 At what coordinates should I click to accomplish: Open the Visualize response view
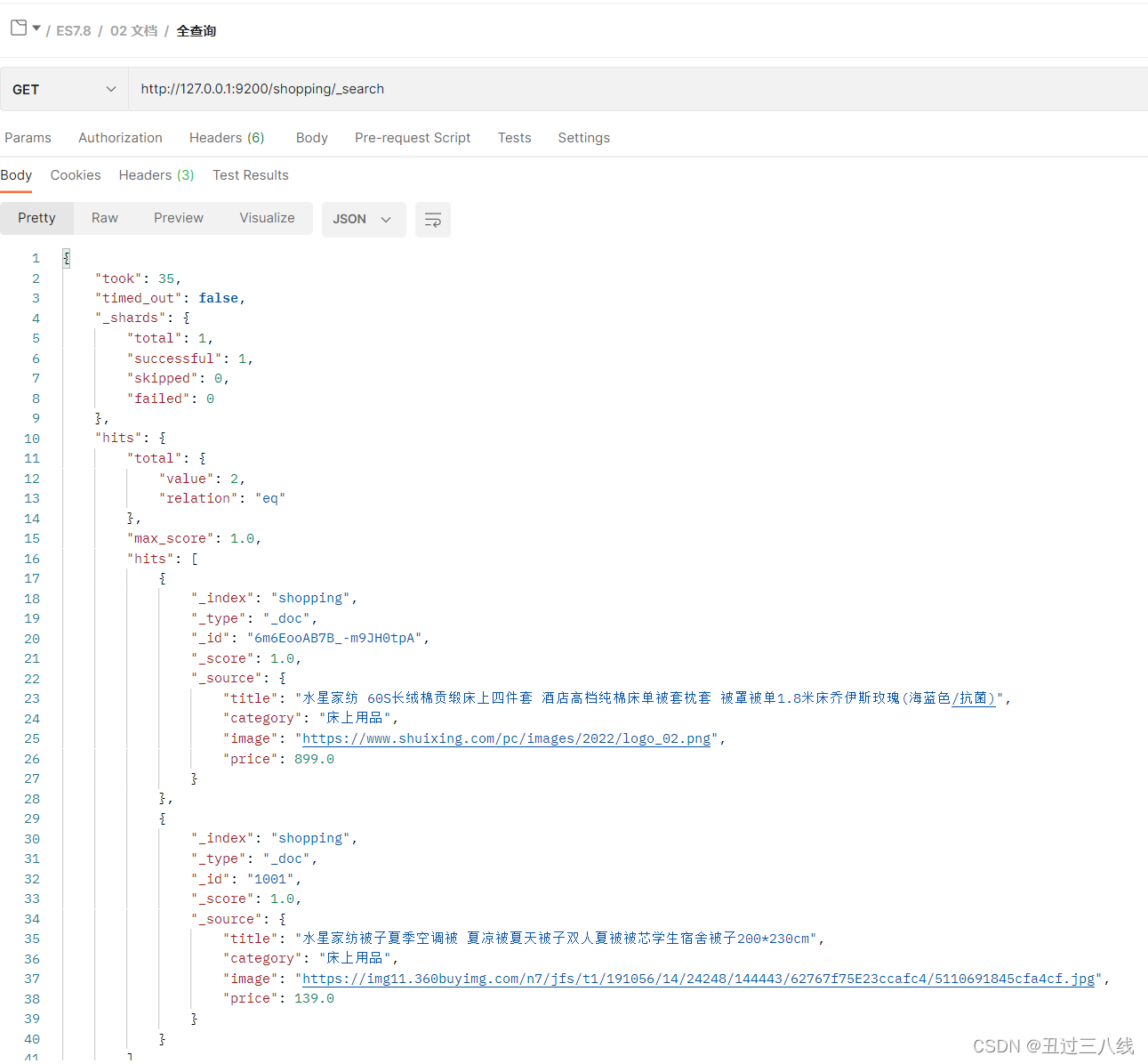[x=267, y=218]
